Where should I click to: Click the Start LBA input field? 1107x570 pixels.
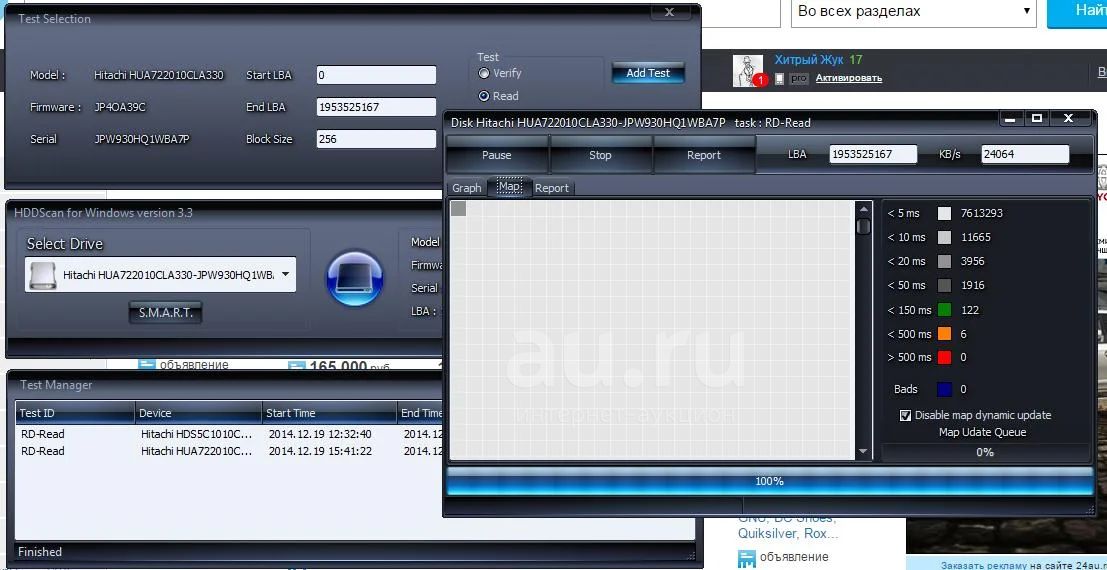[376, 75]
